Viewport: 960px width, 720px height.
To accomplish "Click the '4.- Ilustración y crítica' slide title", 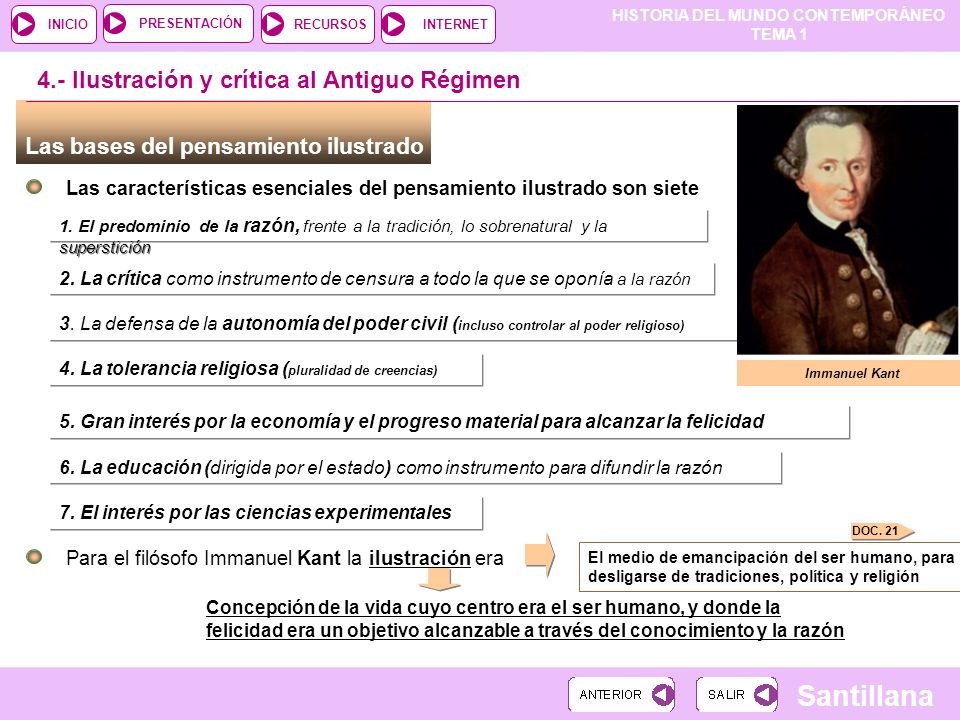I will pos(279,80).
